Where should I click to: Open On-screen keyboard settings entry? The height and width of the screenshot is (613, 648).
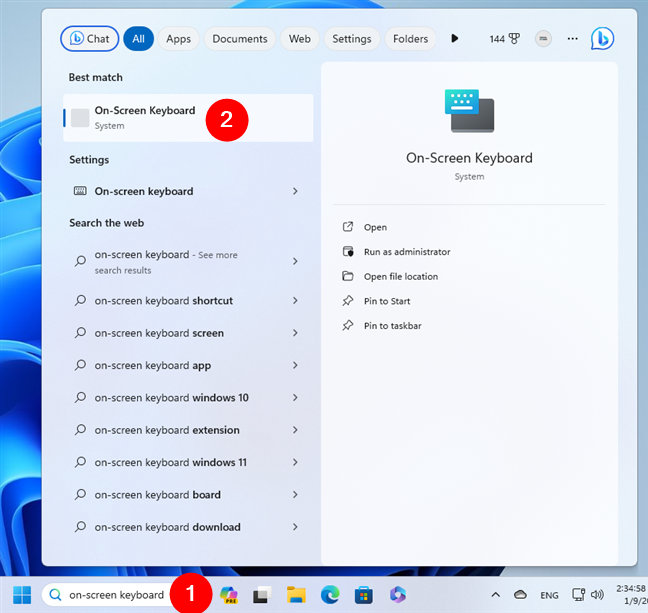tap(188, 191)
